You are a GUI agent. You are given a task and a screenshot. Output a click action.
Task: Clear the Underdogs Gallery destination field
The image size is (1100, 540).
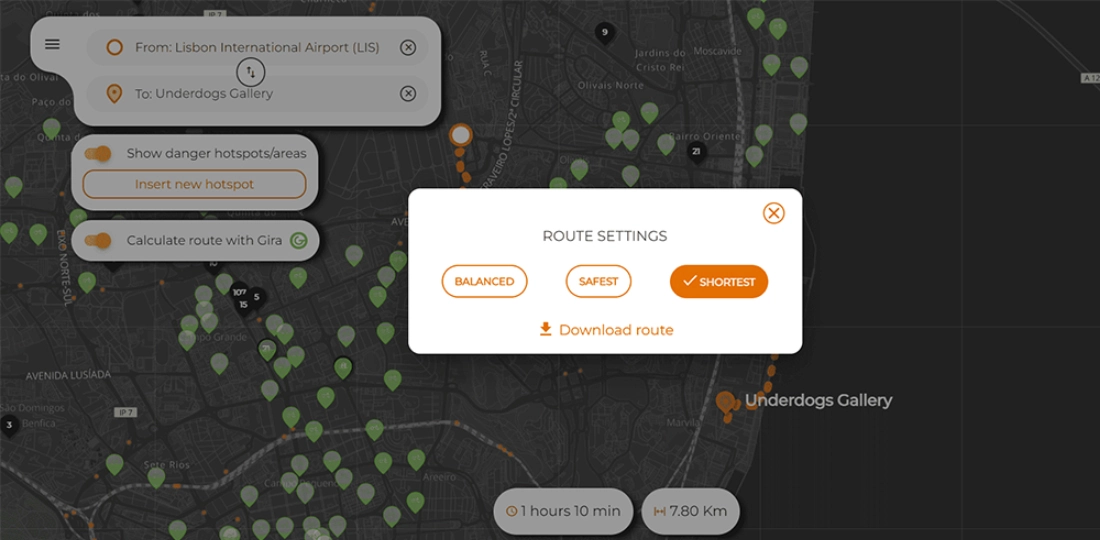408,94
